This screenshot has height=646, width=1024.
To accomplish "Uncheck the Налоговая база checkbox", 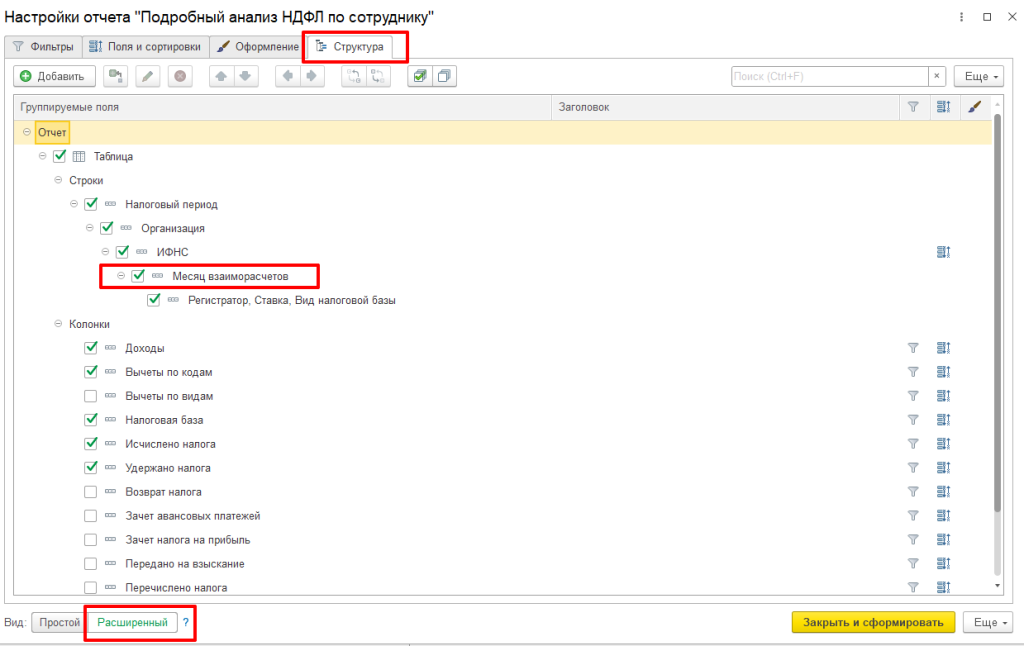I will pyautogui.click(x=91, y=420).
